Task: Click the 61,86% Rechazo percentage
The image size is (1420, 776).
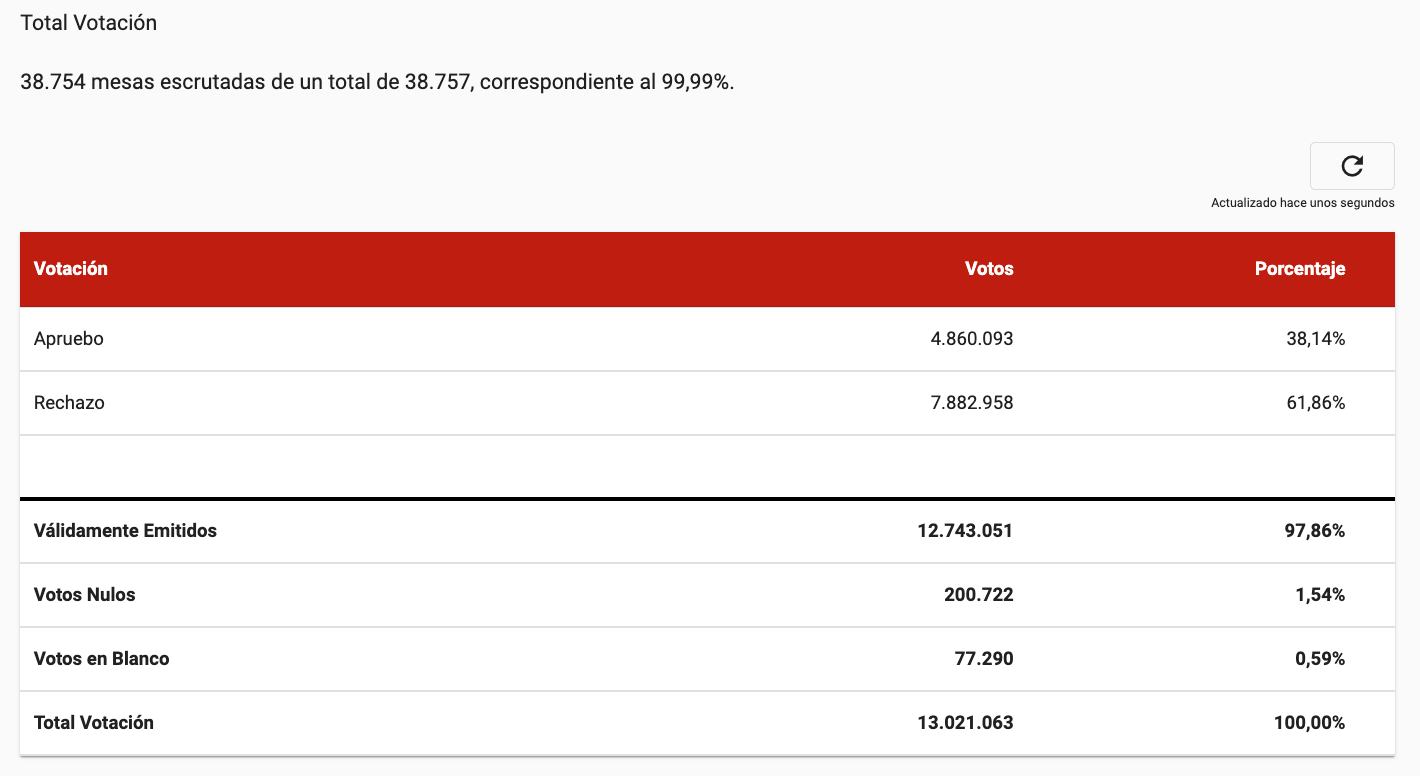Action: coord(1315,403)
